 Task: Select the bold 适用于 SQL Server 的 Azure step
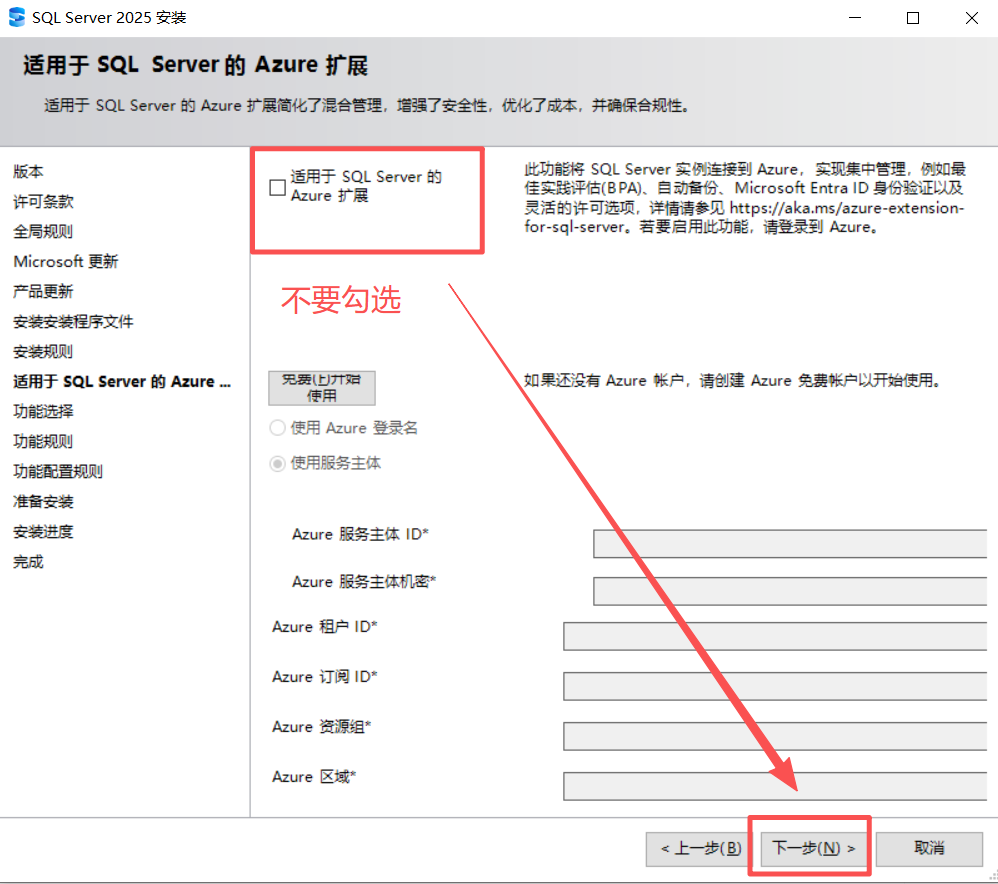pyautogui.click(x=122, y=381)
